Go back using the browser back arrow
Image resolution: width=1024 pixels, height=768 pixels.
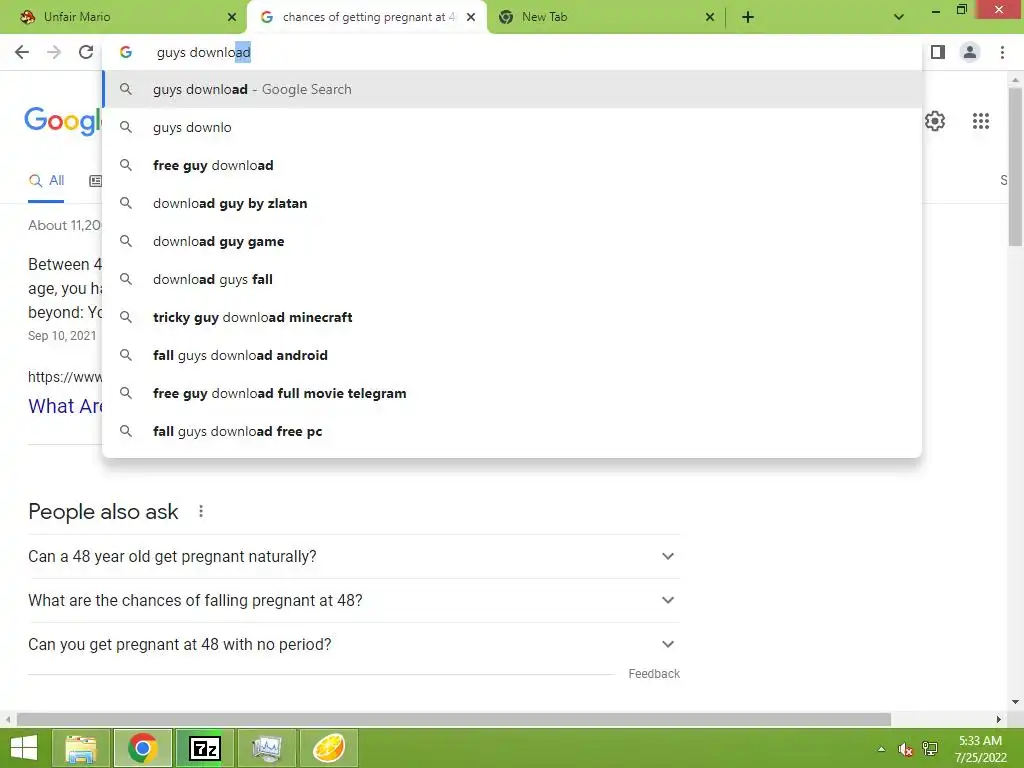coord(22,52)
